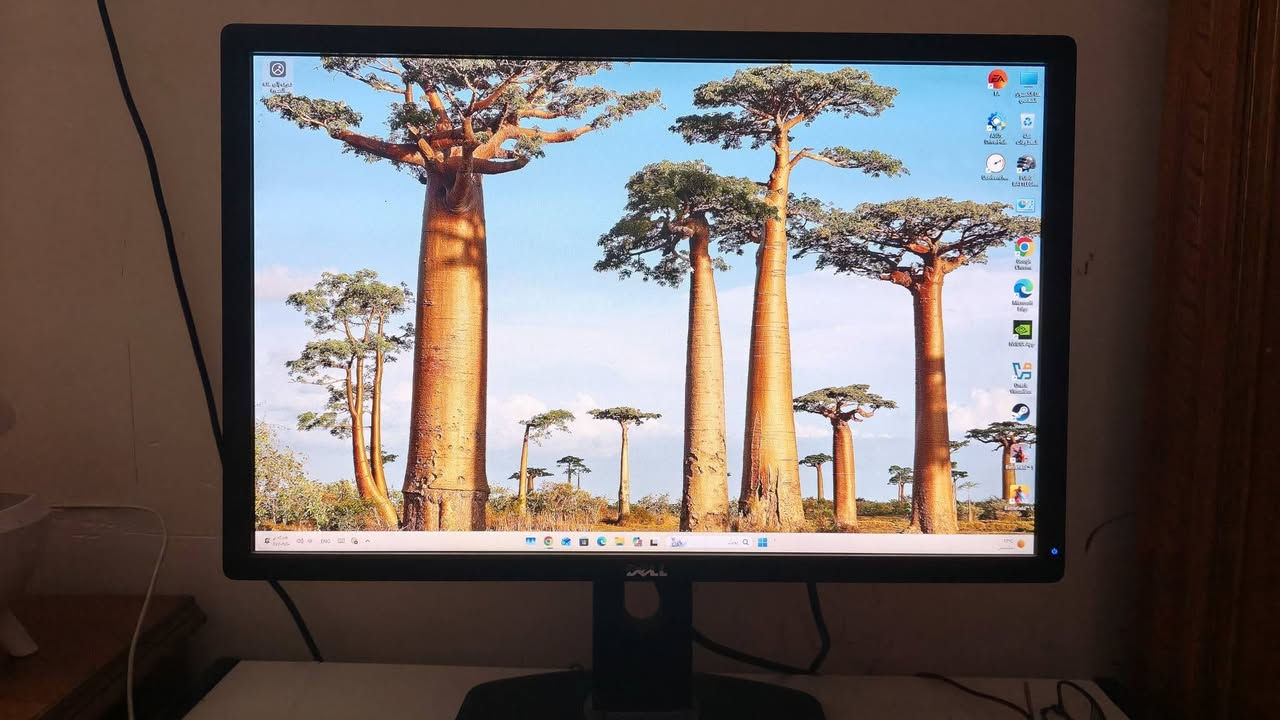
Task: Launch Google Chrome from desktop shortcut
Action: tap(1023, 247)
